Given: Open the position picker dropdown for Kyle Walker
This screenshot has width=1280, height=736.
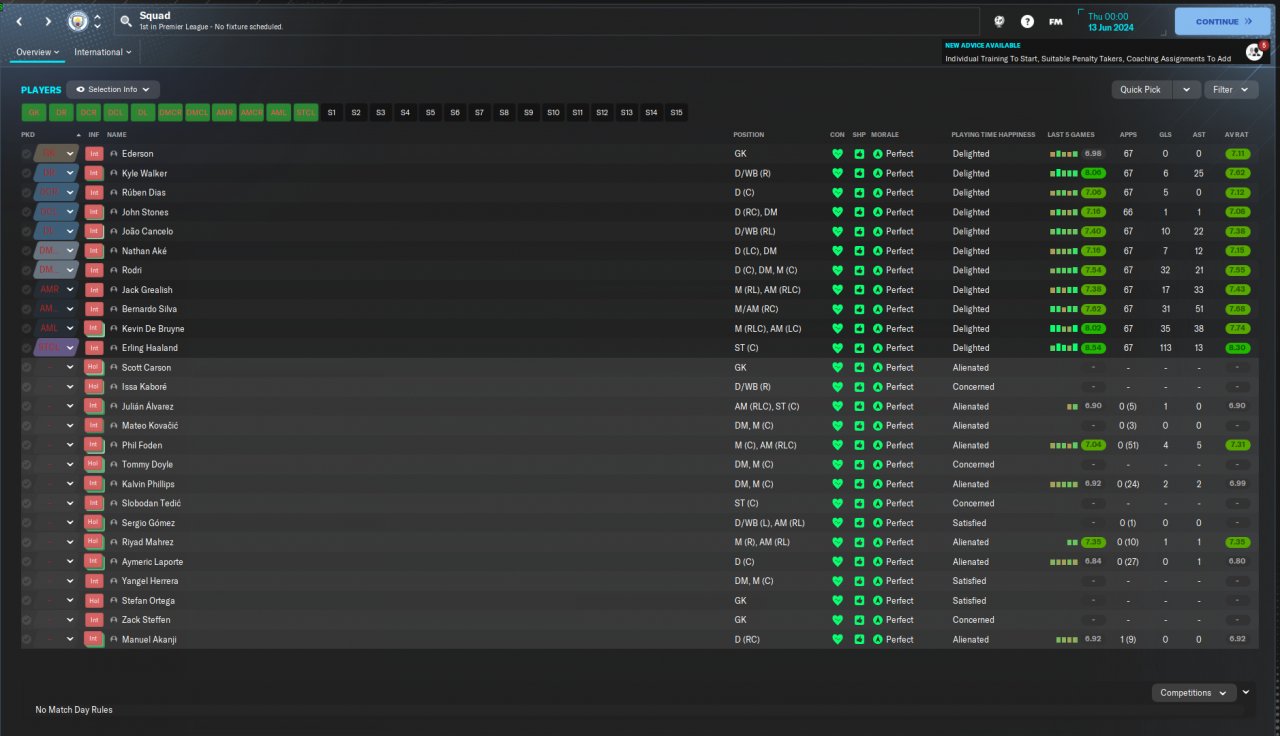Looking at the screenshot, I should [71, 173].
